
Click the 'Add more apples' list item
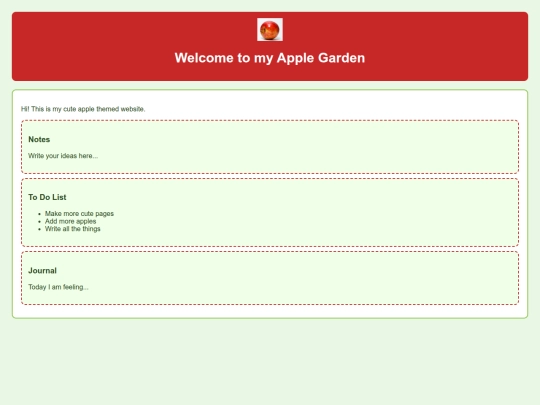[x=71, y=221]
